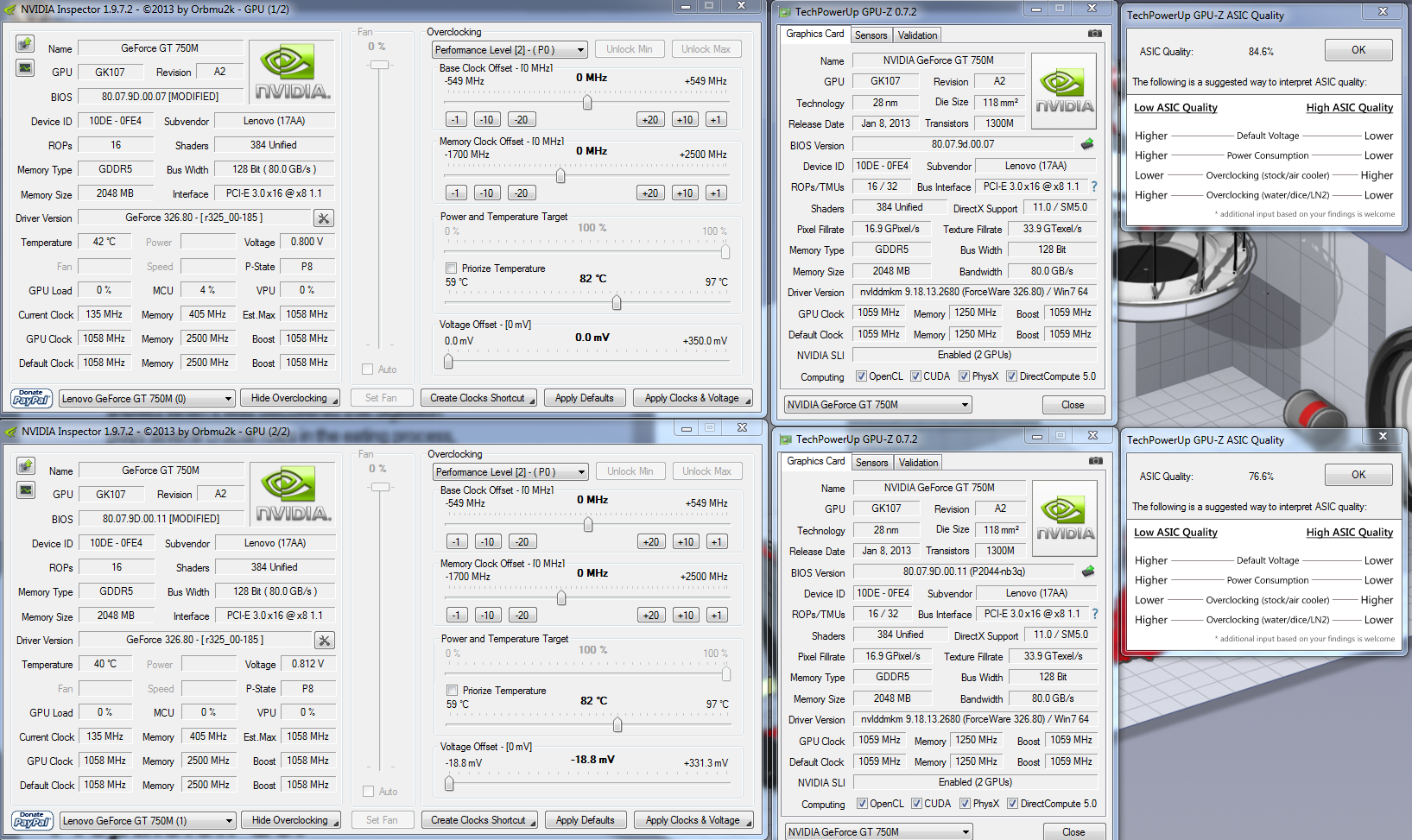This screenshot has width=1412, height=840.
Task: Toggle CUDA checkbox in lower GPU-Z window
Action: point(916,804)
